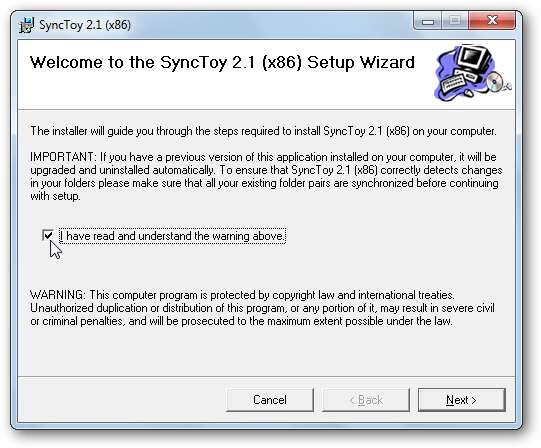Click the disabled Back button

click(x=366, y=400)
